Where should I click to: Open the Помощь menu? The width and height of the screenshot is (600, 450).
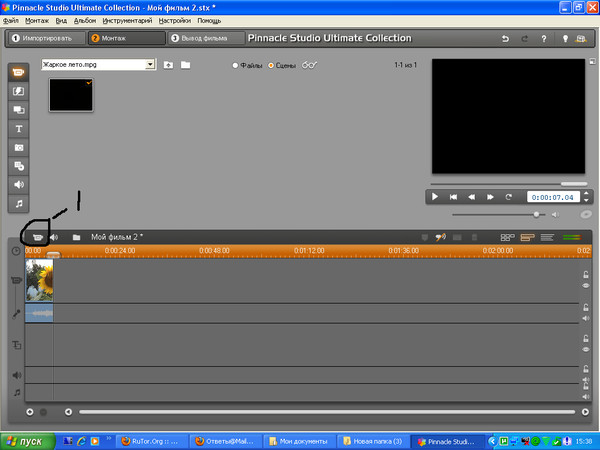[209, 21]
